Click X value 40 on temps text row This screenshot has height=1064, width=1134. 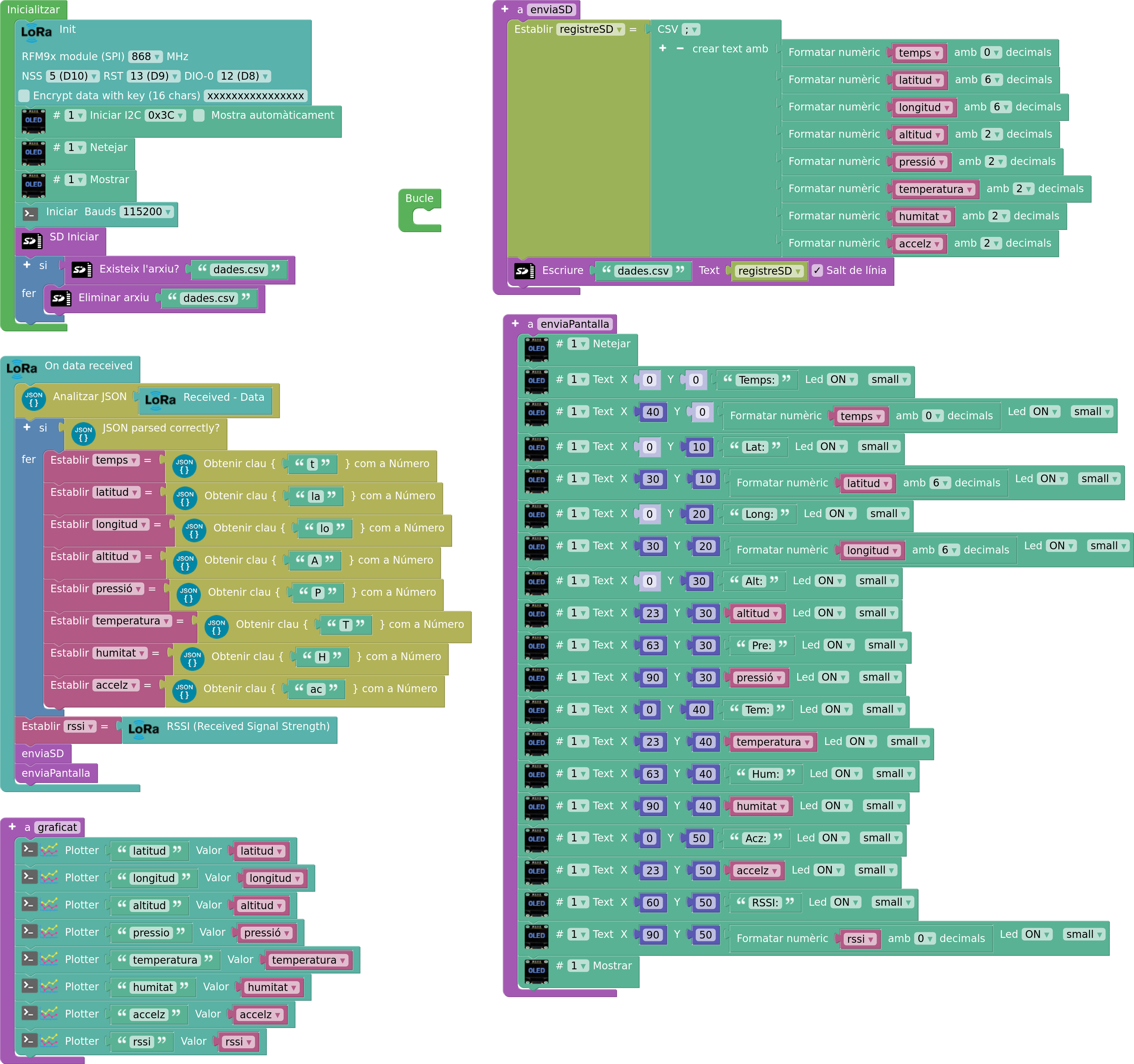[653, 412]
